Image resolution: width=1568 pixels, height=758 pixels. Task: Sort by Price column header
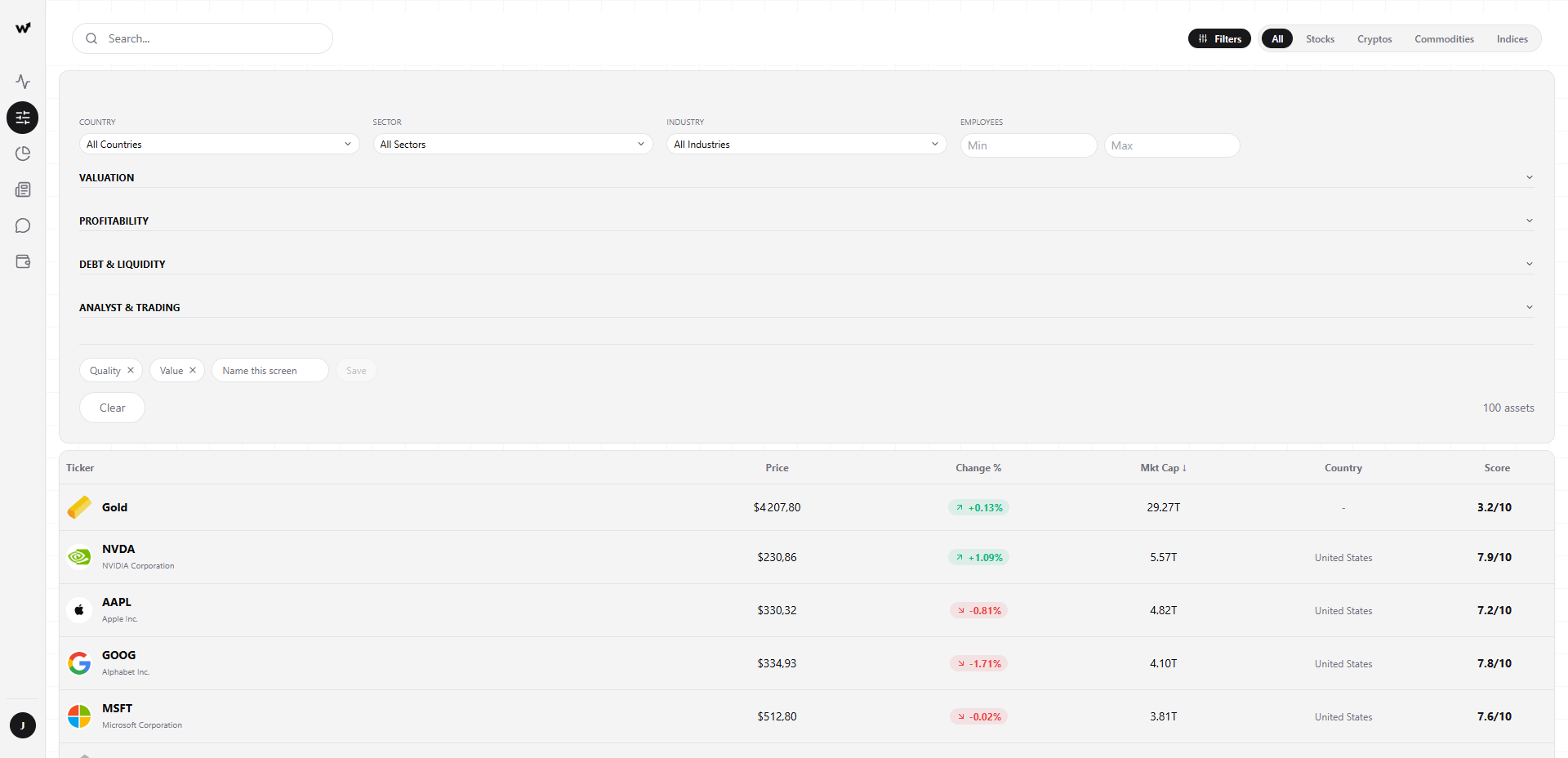point(777,468)
